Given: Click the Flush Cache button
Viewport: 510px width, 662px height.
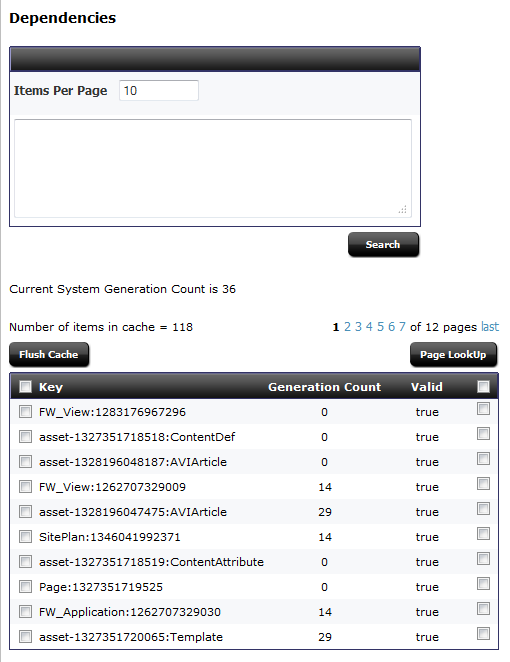Looking at the screenshot, I should click(x=49, y=355).
